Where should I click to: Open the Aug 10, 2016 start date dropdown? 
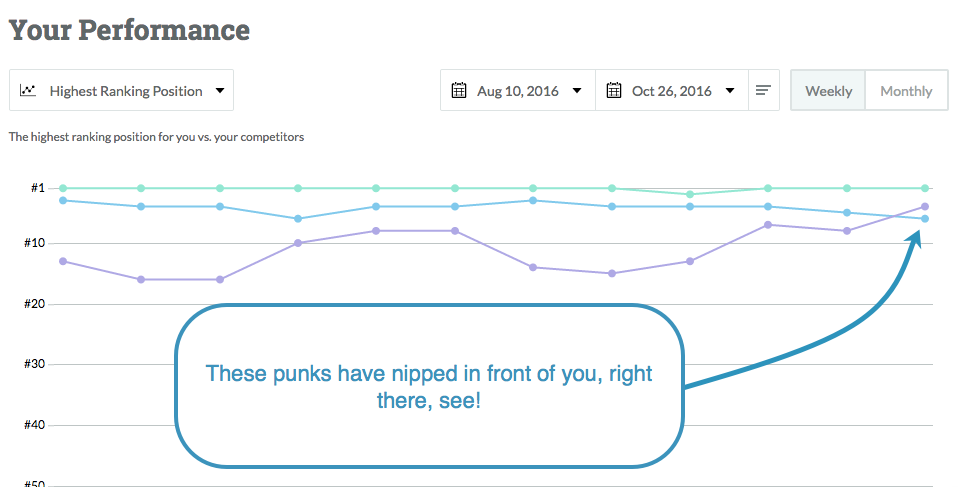[576, 91]
